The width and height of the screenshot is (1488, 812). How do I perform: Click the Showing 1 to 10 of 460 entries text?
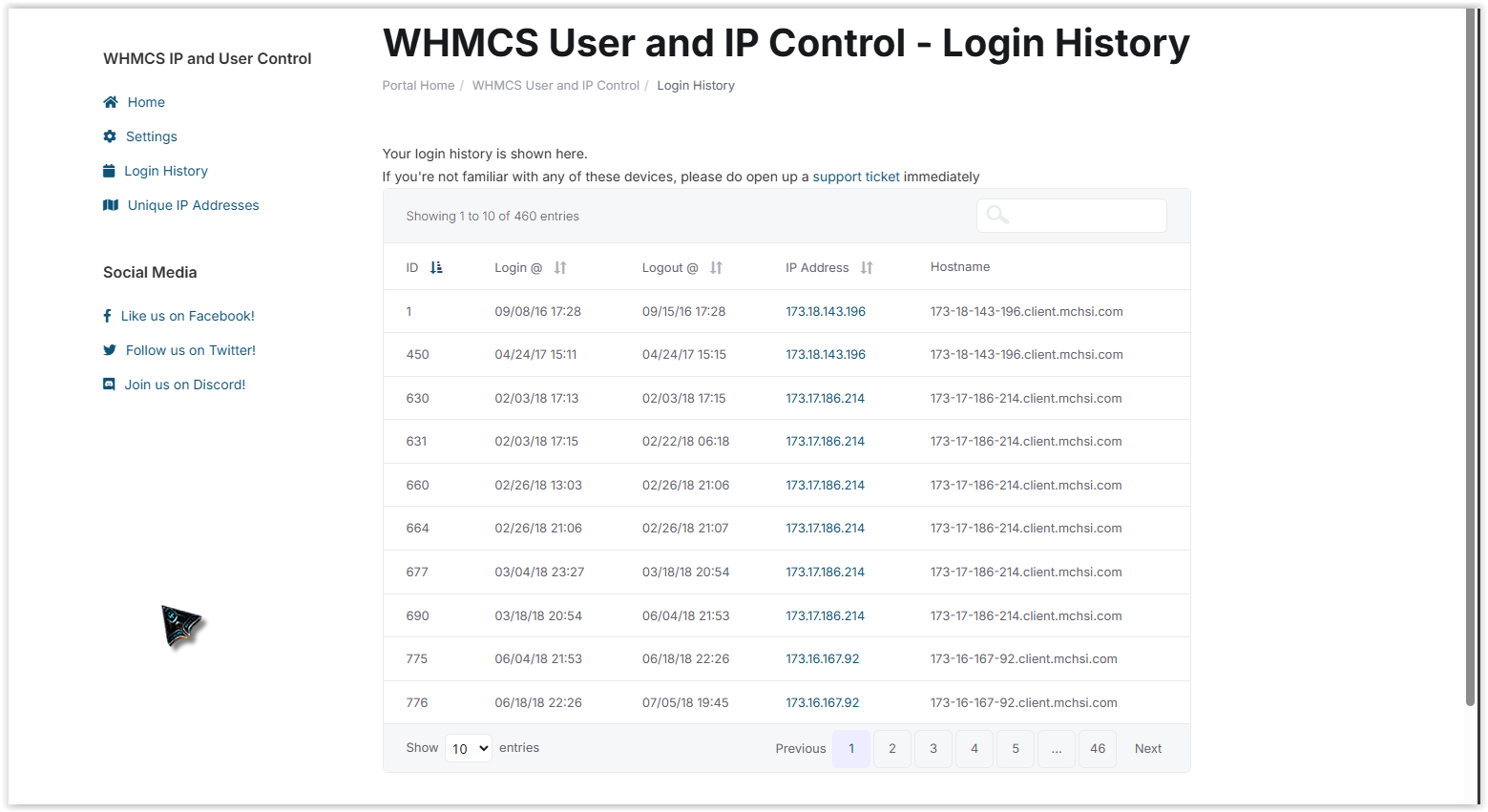coord(493,216)
